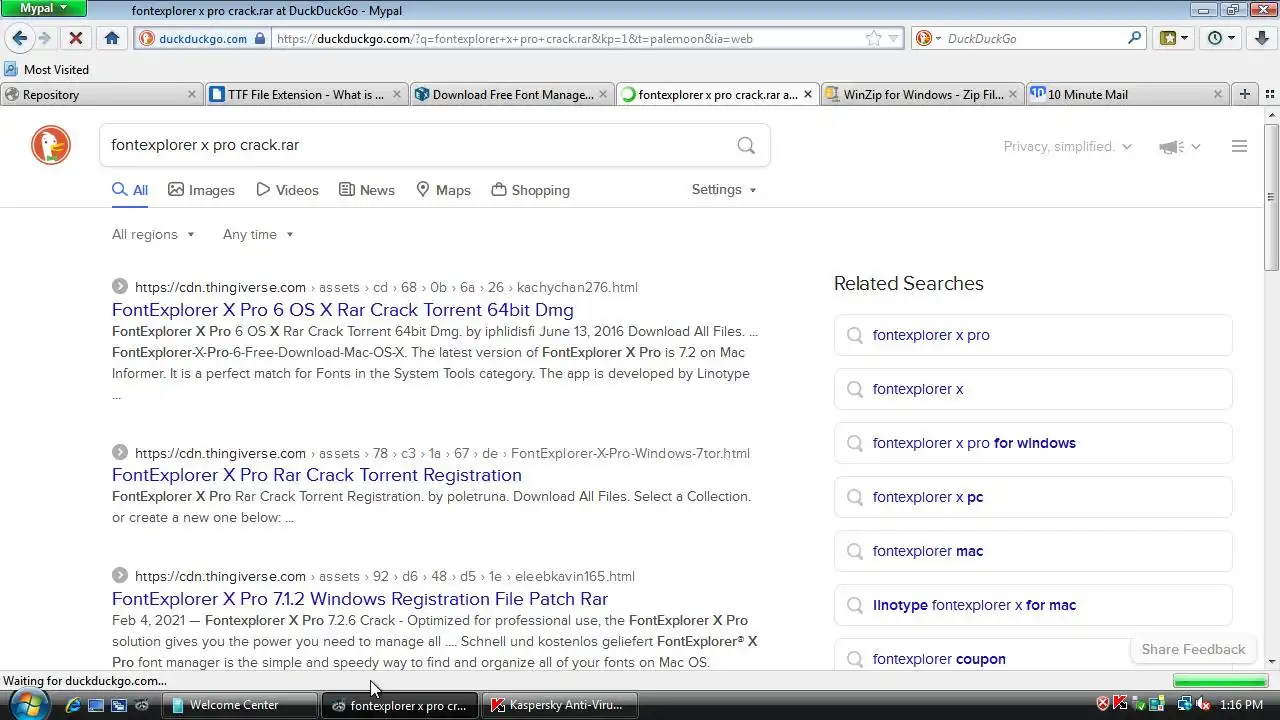Screen dimensions: 1280x720
Task: Search related 'fontexplorer mac'
Action: pyautogui.click(x=1033, y=551)
